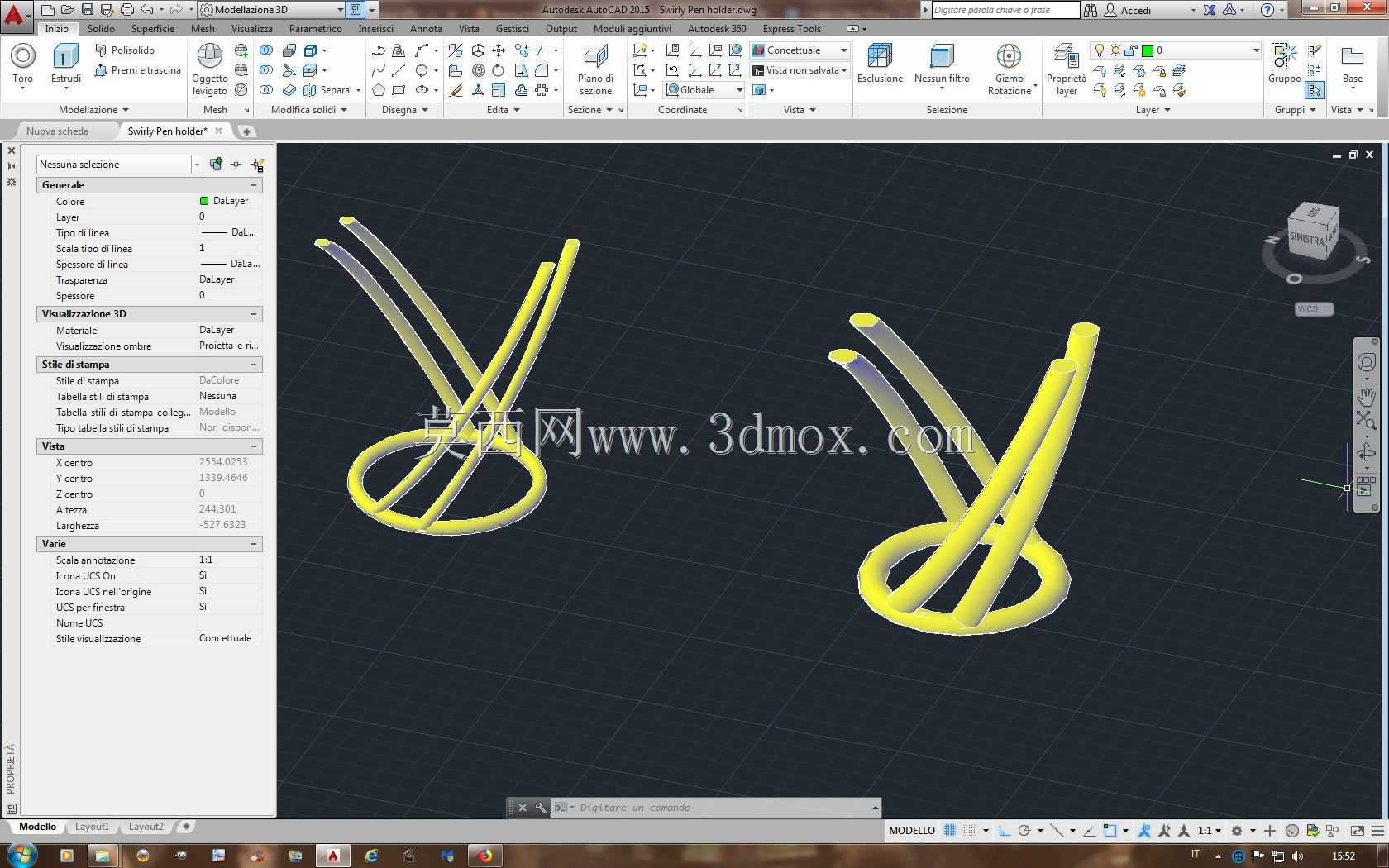This screenshot has width=1389, height=868.
Task: Switch to the Layout1 tab
Action: coord(92,827)
